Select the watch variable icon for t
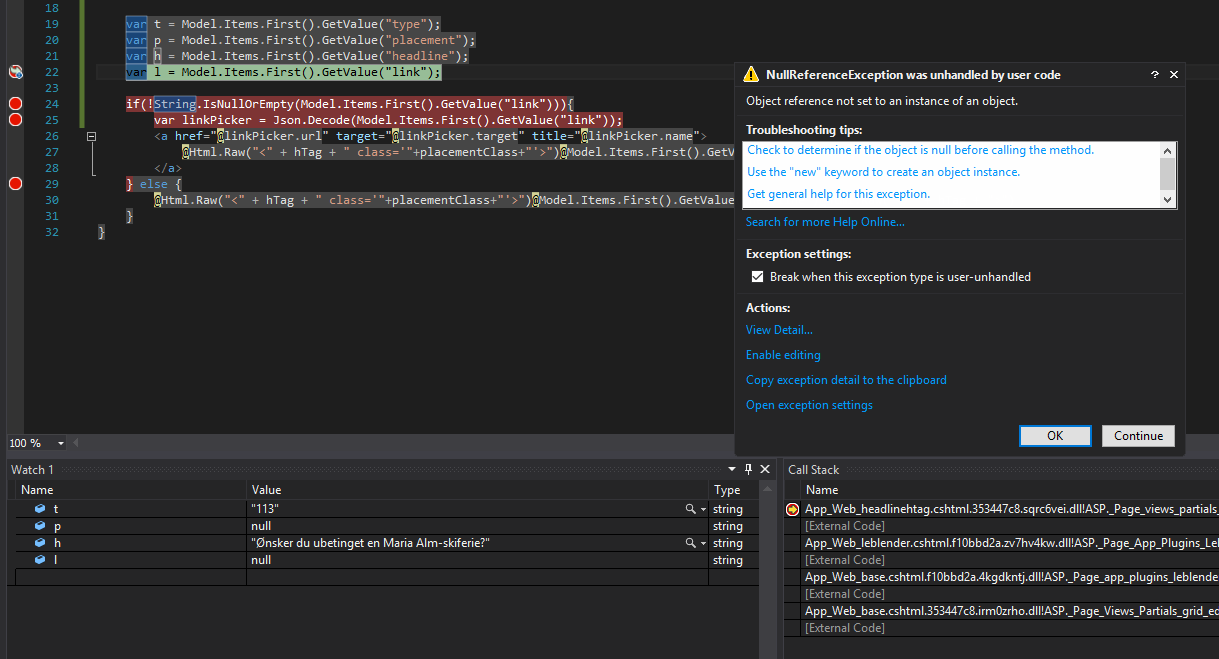The height and width of the screenshot is (659, 1219). tap(40, 509)
